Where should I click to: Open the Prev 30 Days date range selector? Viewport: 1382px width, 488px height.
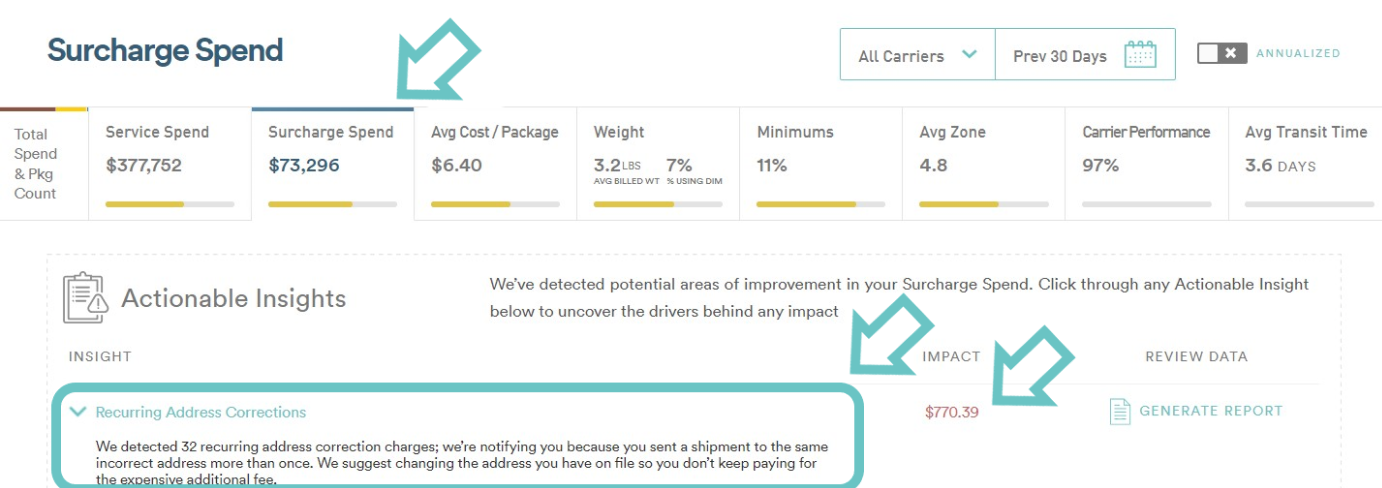click(1085, 55)
